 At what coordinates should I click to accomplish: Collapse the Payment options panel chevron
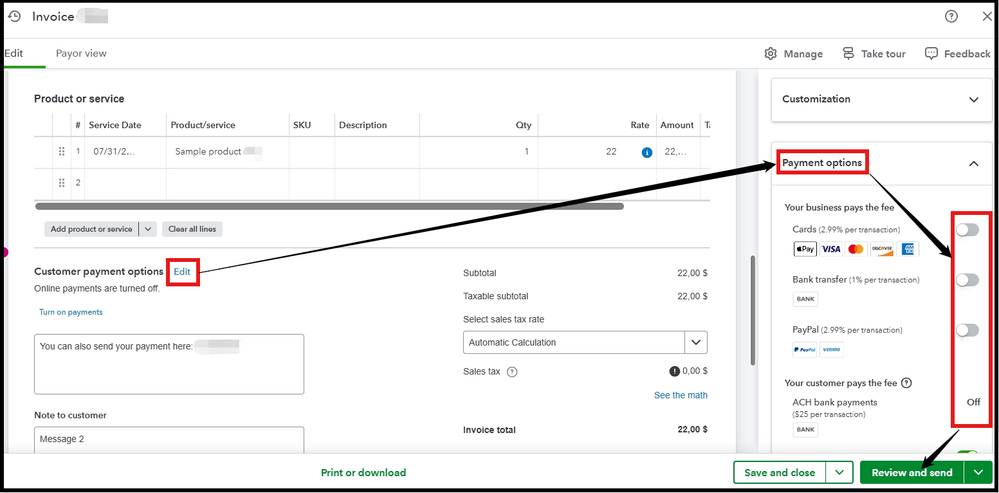(974, 164)
